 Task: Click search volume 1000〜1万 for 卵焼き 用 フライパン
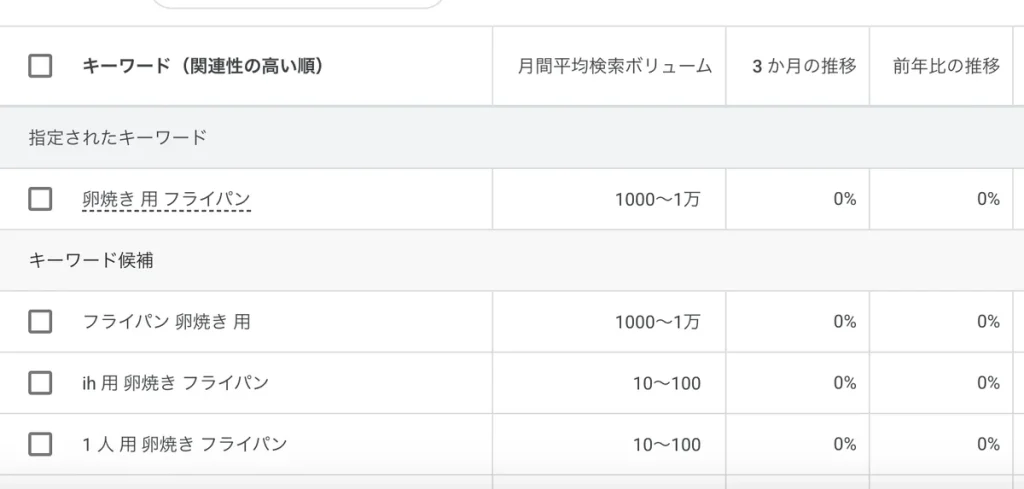[657, 199]
